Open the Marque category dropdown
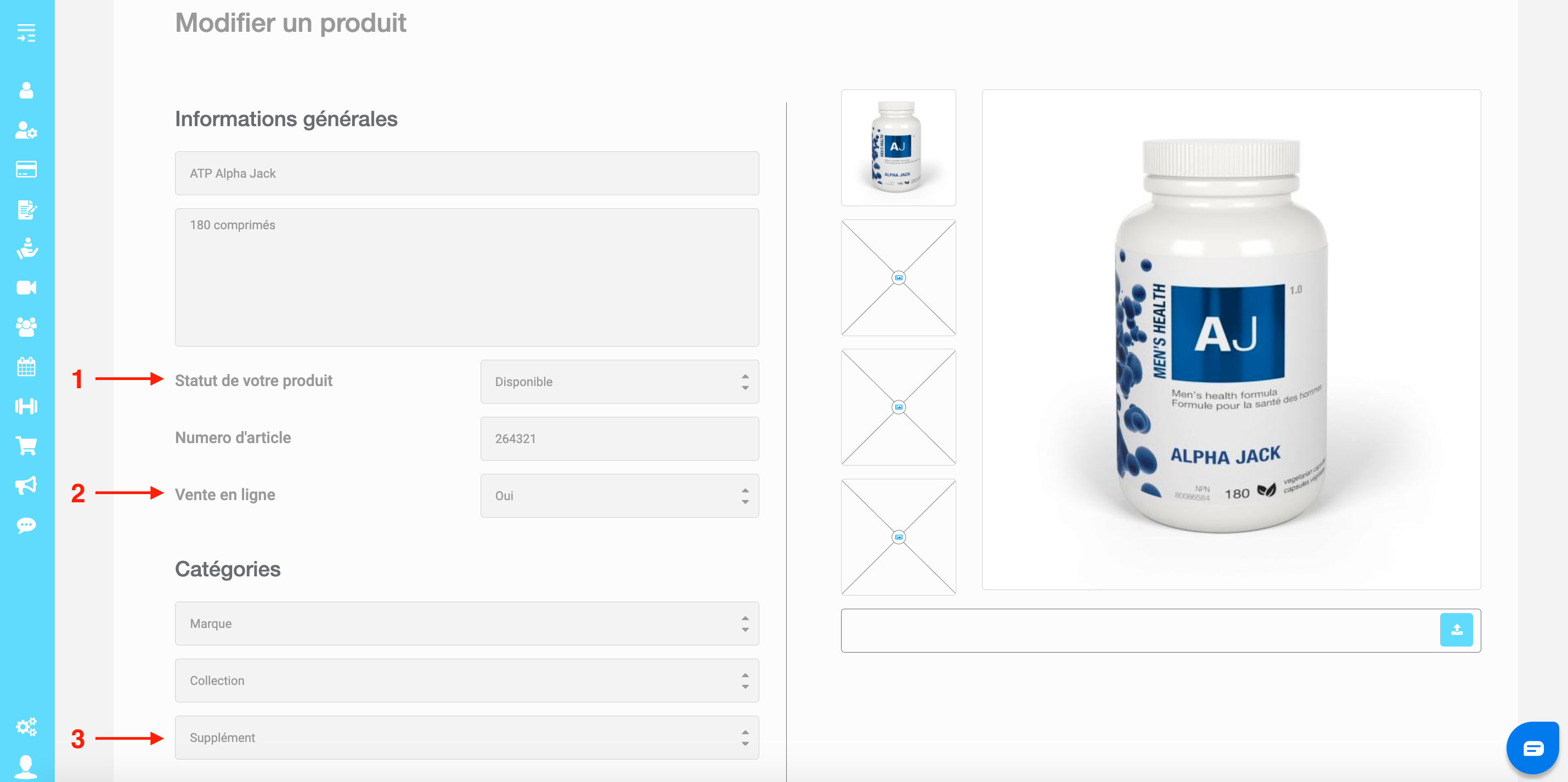The width and height of the screenshot is (1568, 782). click(467, 623)
